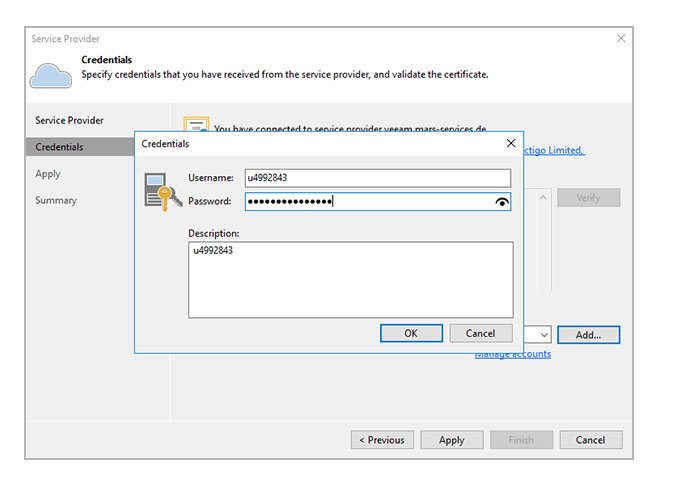The height and width of the screenshot is (488, 673).
Task: Go back with the Previous button
Action: click(x=381, y=440)
